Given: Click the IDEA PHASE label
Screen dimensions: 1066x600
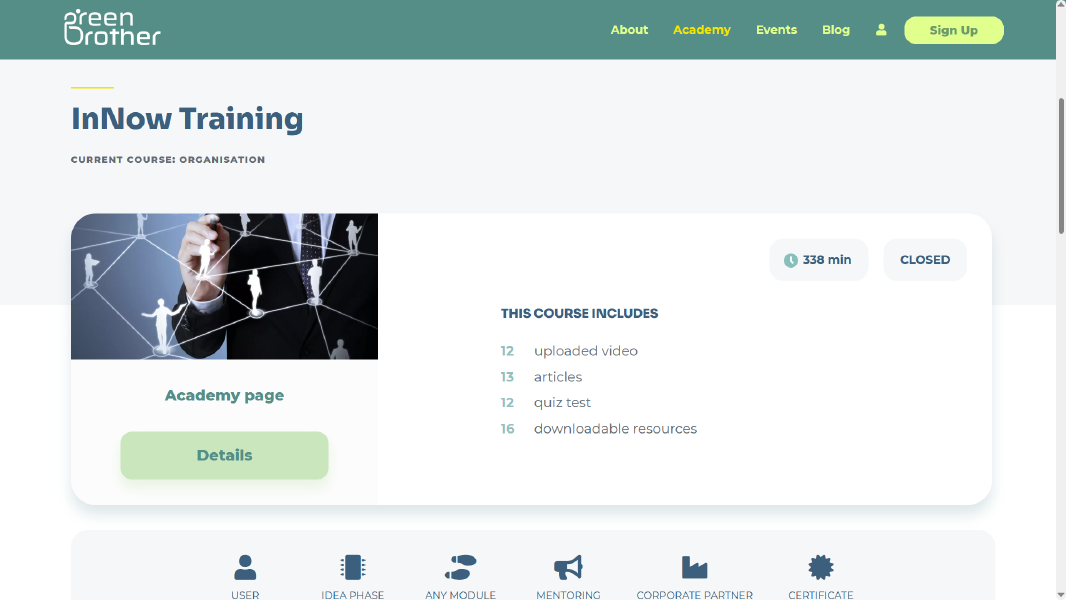Looking at the screenshot, I should [353, 595].
